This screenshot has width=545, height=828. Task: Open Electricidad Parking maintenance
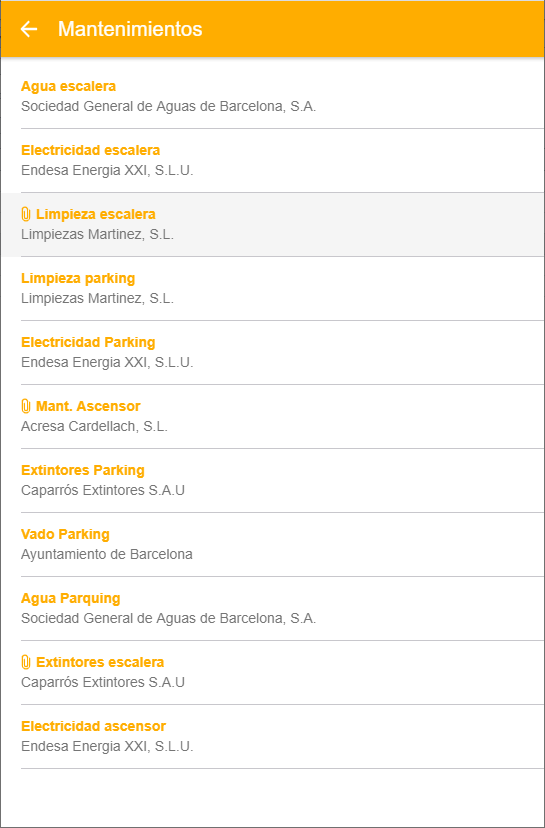pos(272,352)
